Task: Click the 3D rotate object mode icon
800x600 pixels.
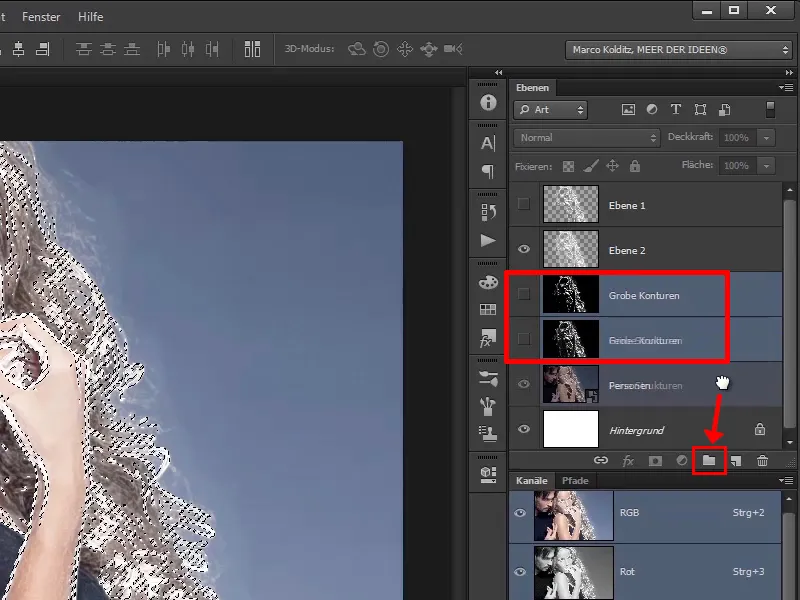Action: tap(357, 49)
